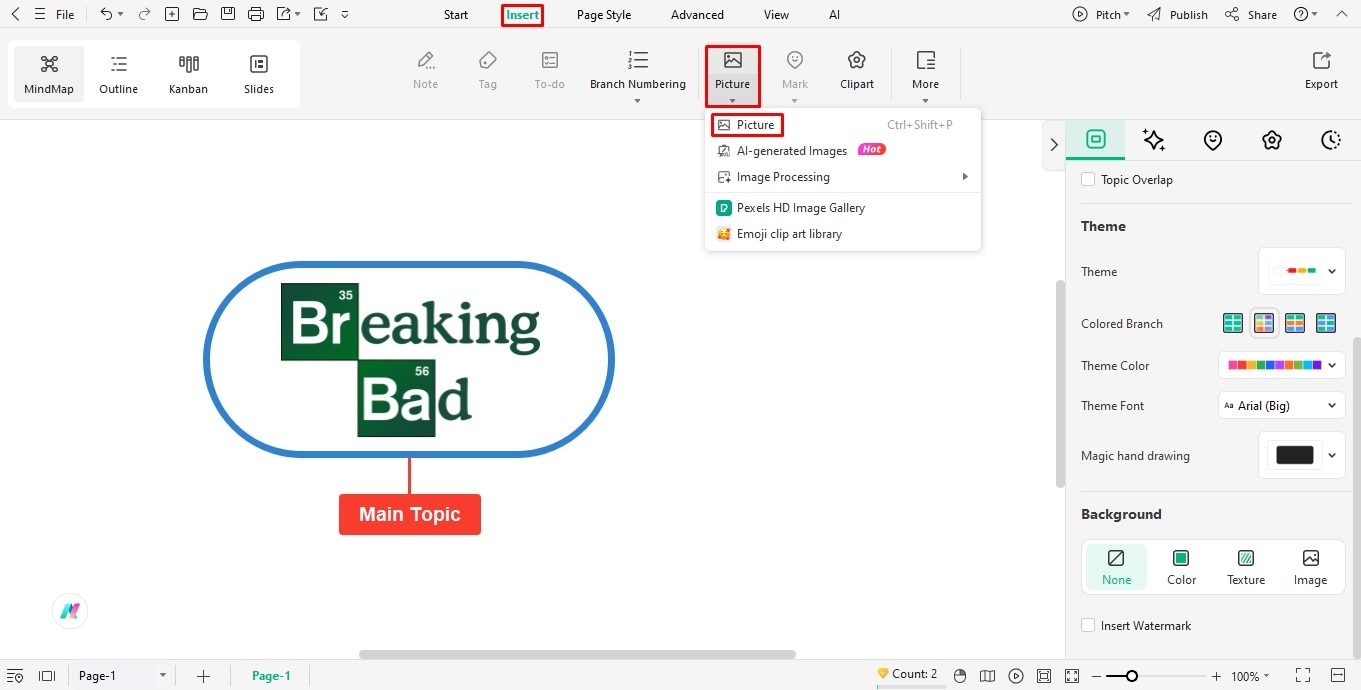This screenshot has height=690, width=1361.
Task: Open the emoji mark panel tab
Action: coord(1213,140)
